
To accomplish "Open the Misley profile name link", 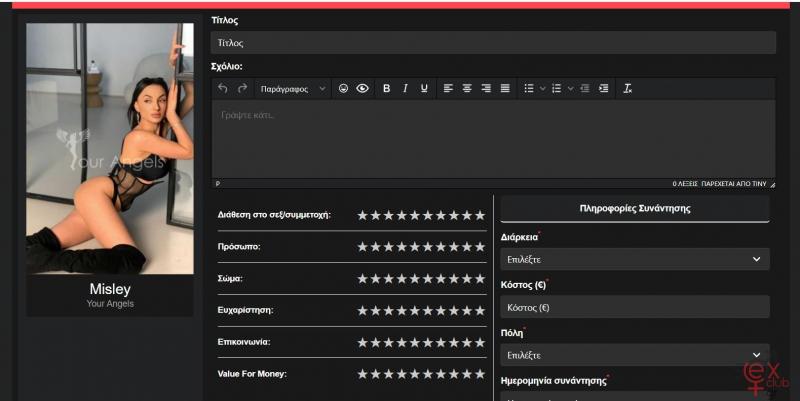I will [110, 289].
